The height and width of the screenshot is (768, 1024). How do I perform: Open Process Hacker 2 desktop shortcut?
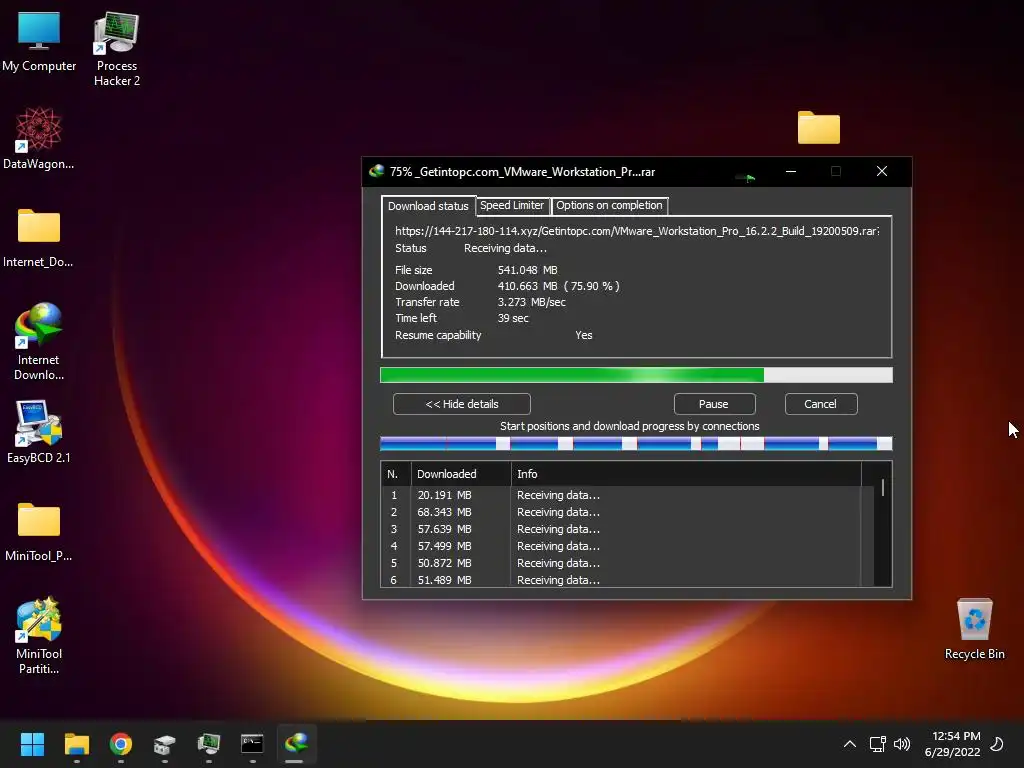pos(116,49)
